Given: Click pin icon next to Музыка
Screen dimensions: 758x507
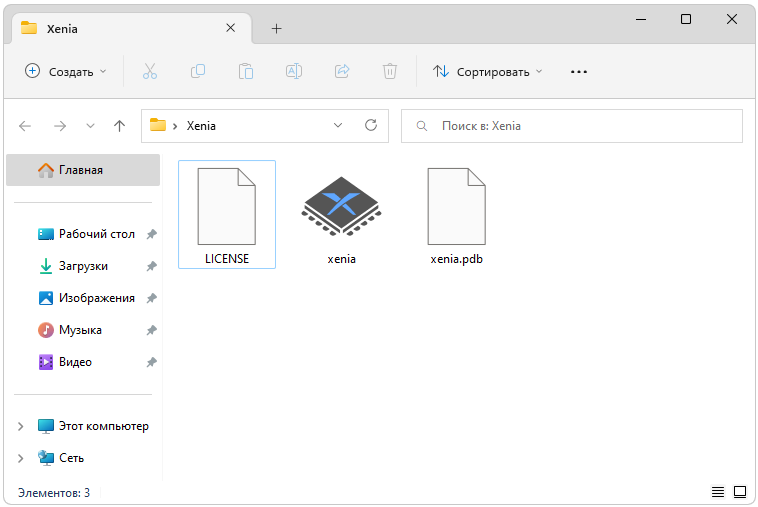Looking at the screenshot, I should (152, 330).
